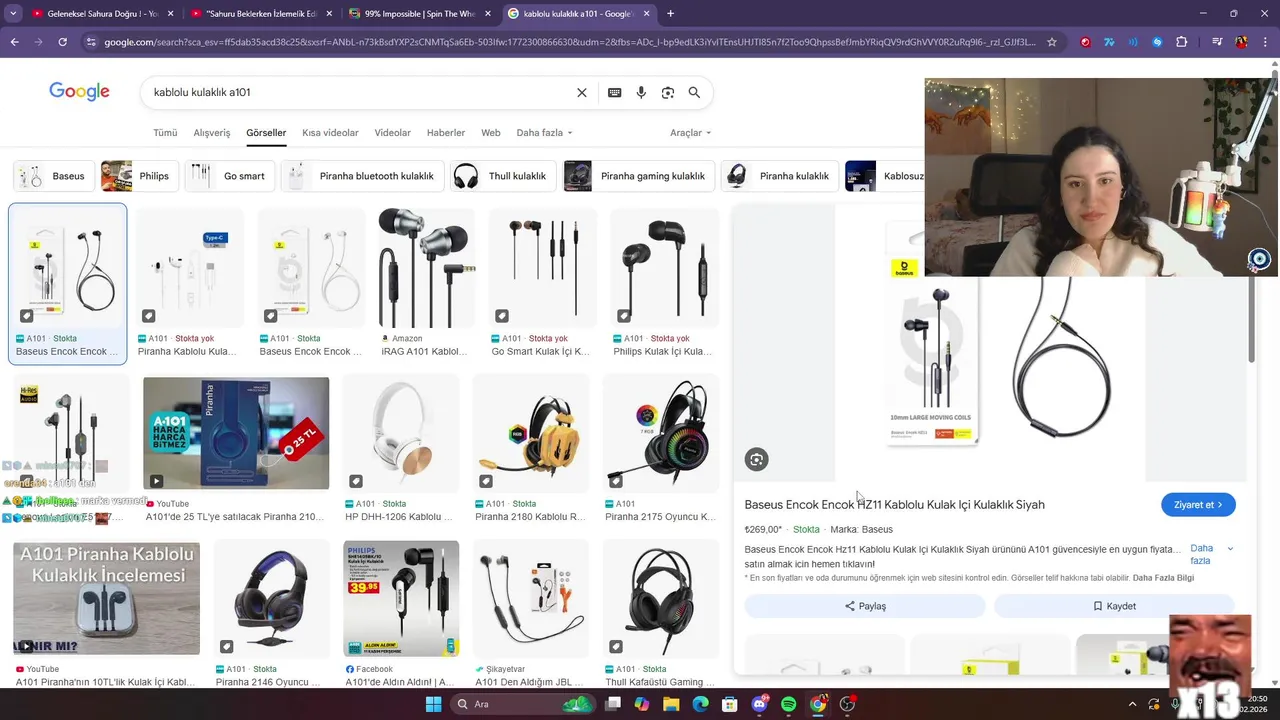This screenshot has width=1280, height=720.
Task: Open the Araçlar tools dropdown
Action: click(690, 133)
